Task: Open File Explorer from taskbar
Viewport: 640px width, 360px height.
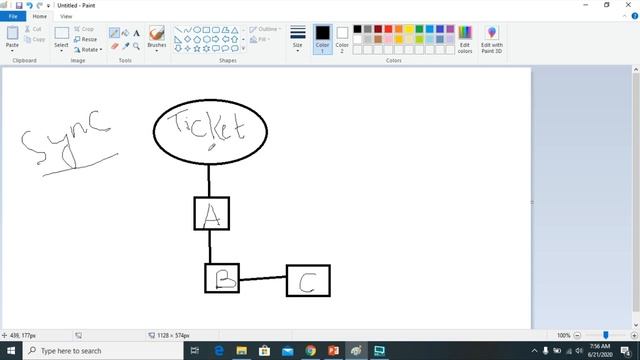Action: [x=242, y=351]
